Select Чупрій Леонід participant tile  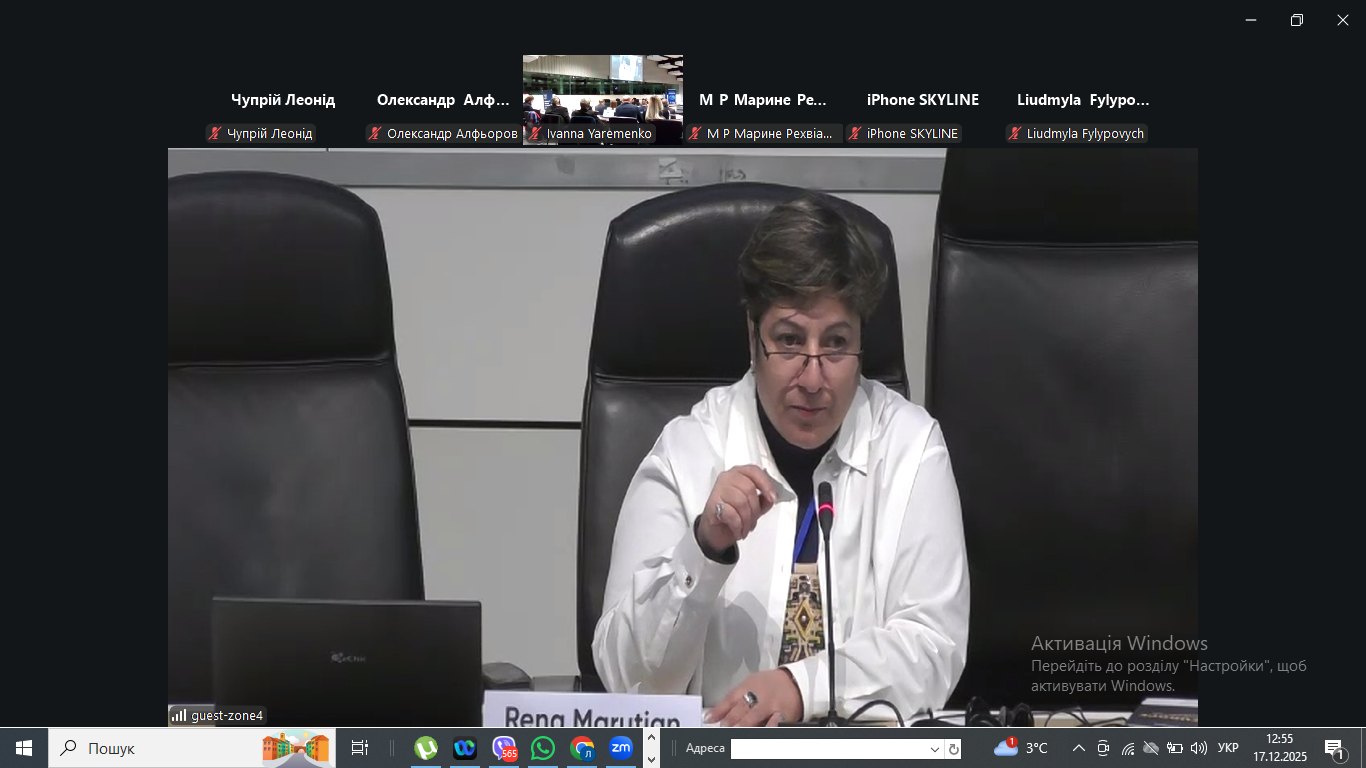[x=282, y=110]
